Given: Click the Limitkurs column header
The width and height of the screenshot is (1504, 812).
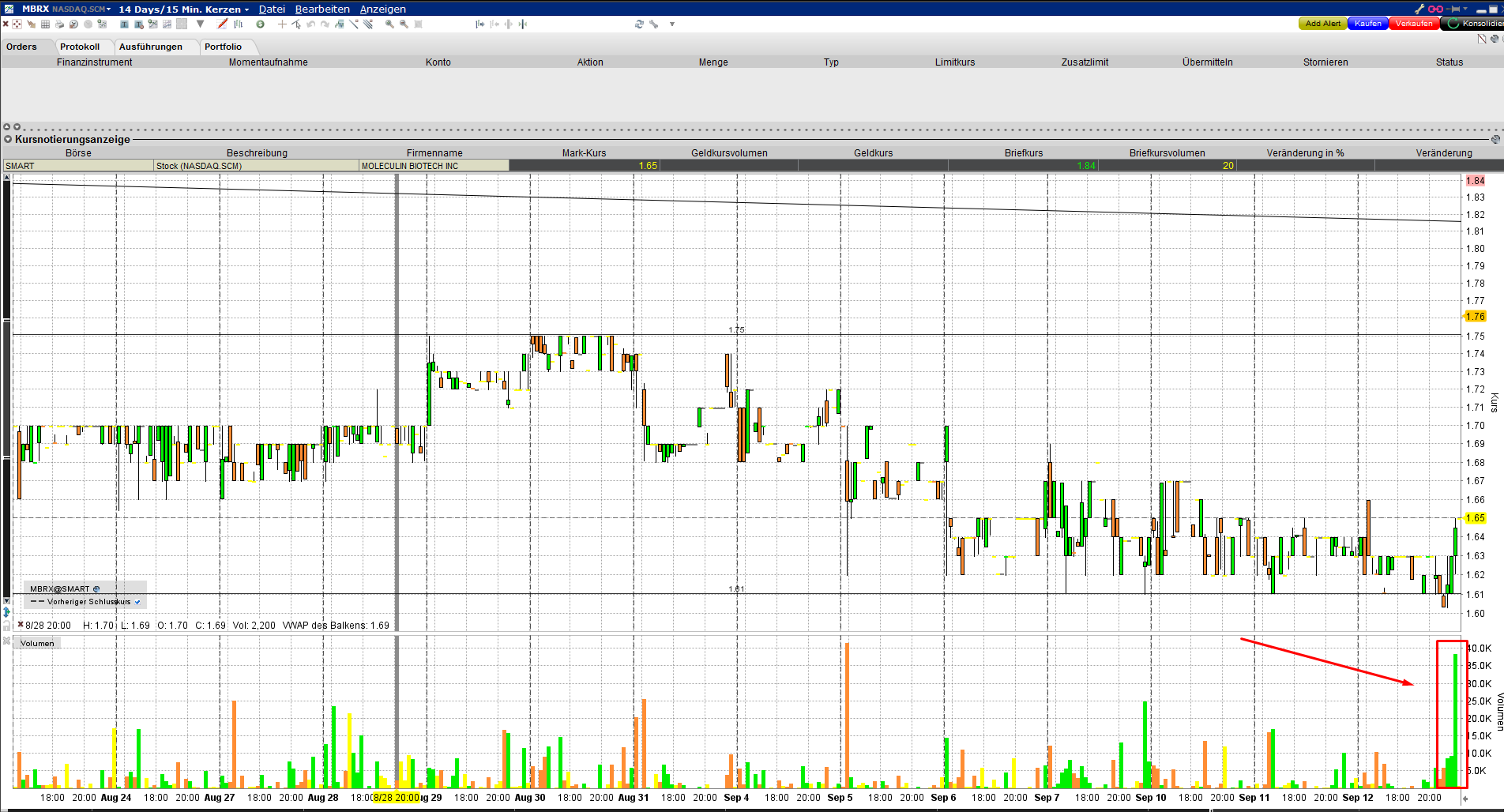Looking at the screenshot, I should tap(955, 62).
